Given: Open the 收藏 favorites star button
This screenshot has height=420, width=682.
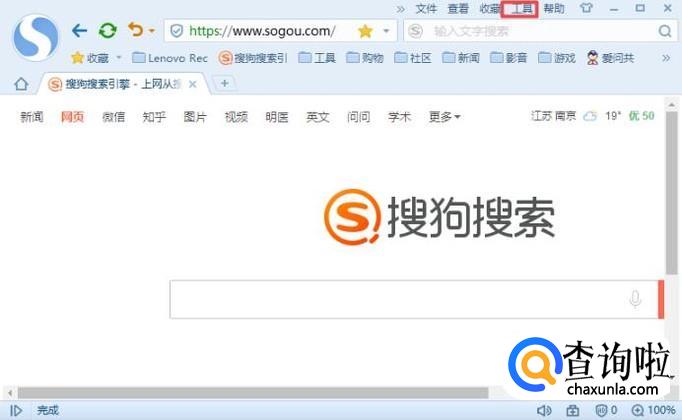Looking at the screenshot, I should coord(90,58).
